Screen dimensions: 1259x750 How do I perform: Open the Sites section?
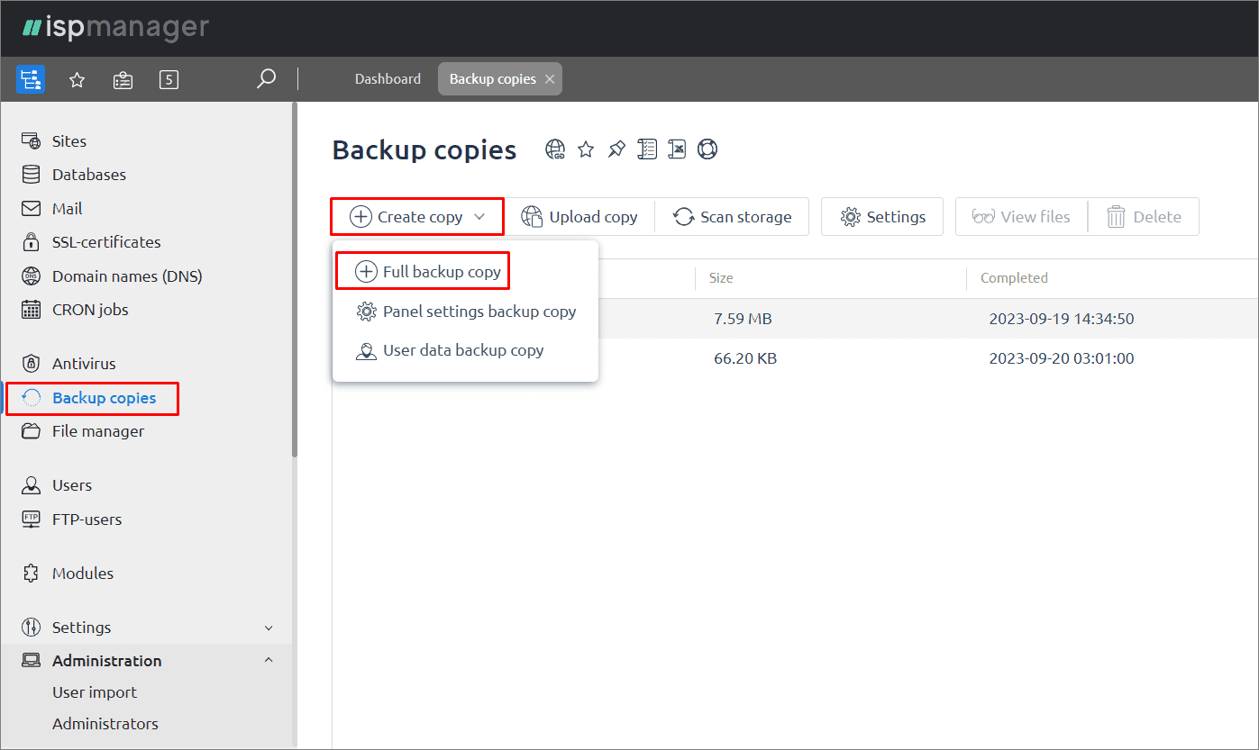[70, 140]
